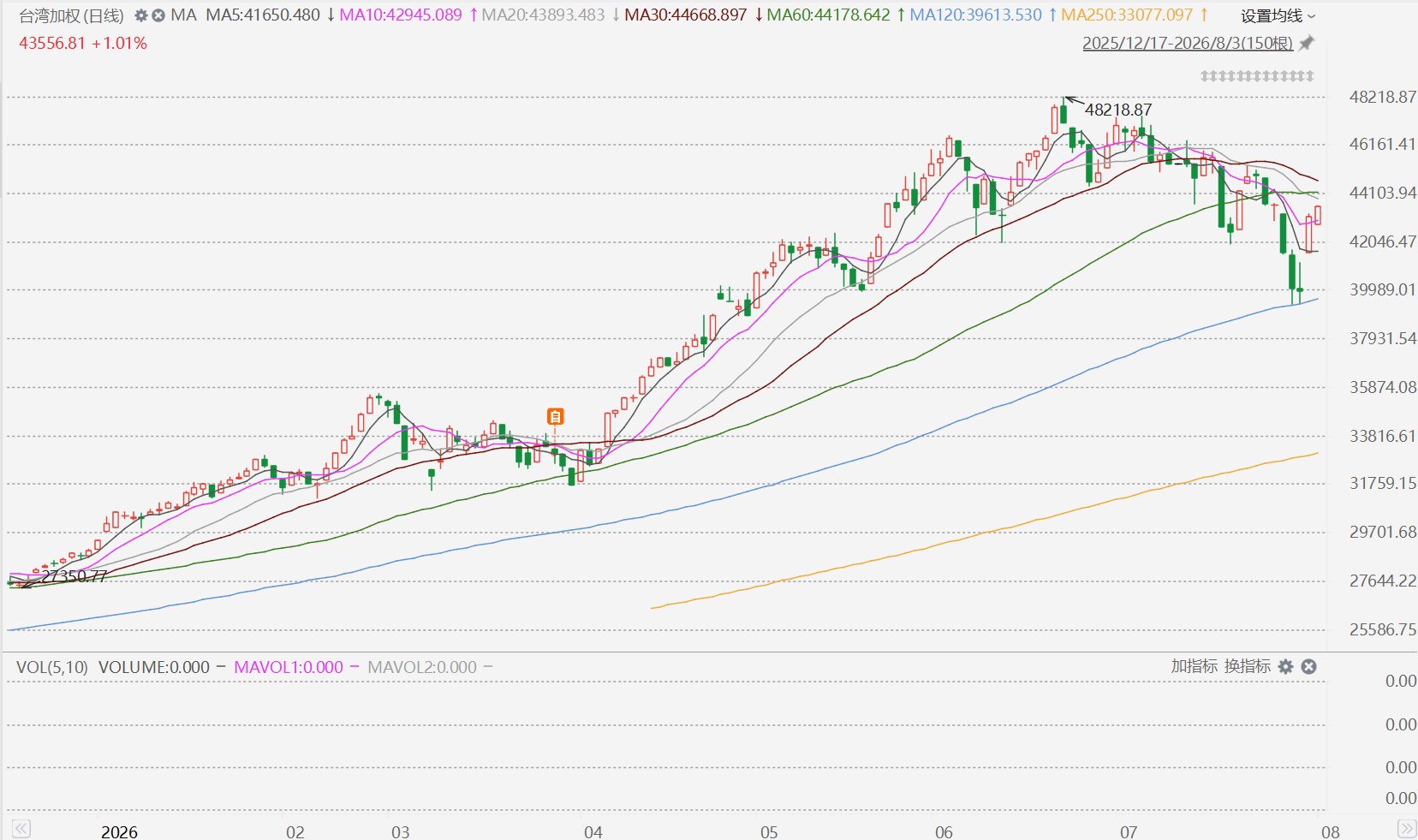
Task: Click the latest price 43556.81
Action: [52, 43]
